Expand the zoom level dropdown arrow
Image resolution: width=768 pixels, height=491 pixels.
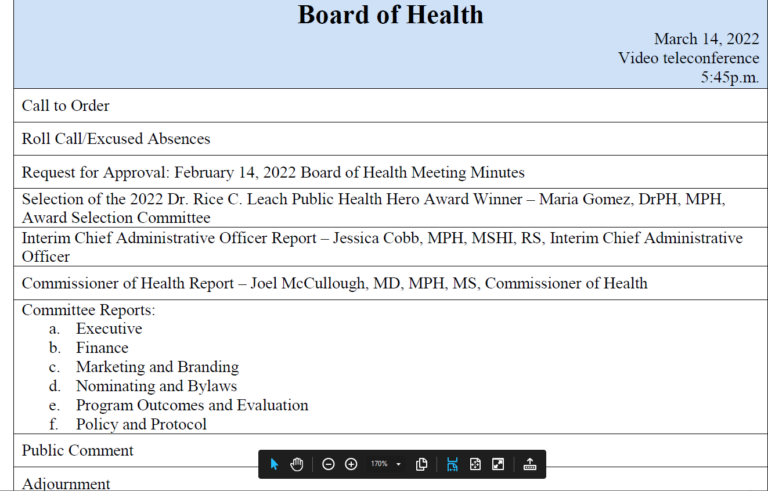point(398,464)
